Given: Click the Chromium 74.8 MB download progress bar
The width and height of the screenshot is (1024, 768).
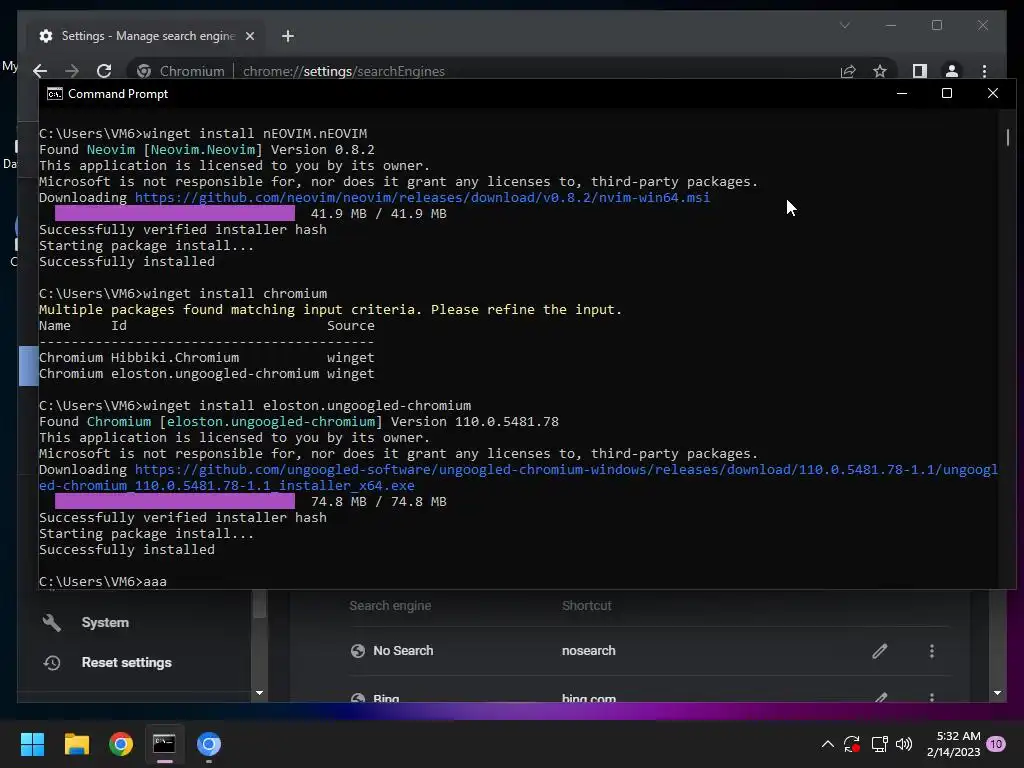Looking at the screenshot, I should [x=174, y=502].
